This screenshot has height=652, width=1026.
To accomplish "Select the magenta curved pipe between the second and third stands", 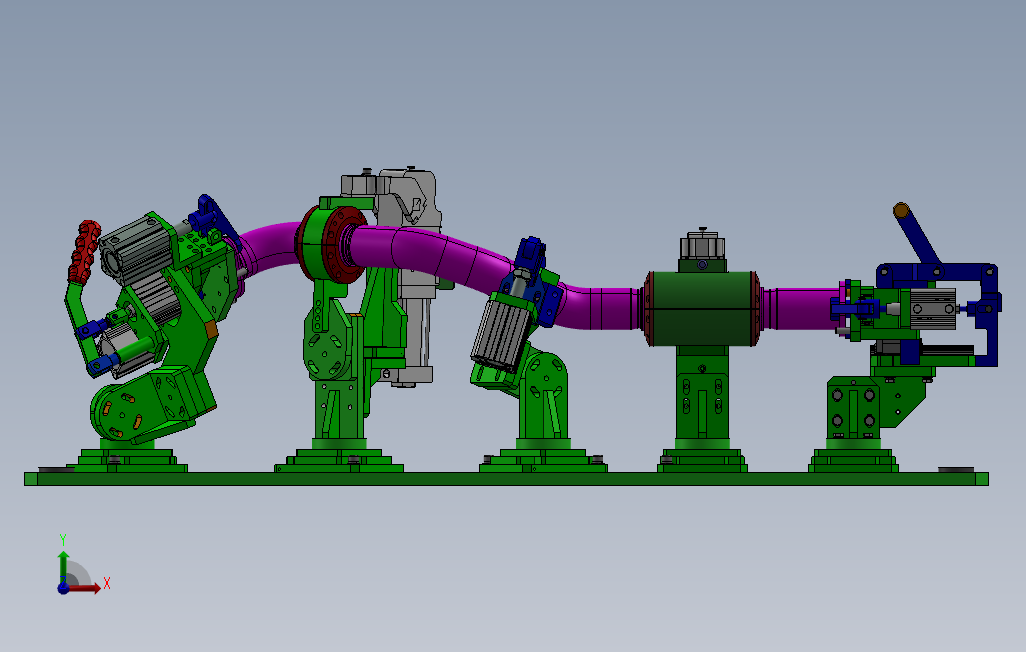I will click(432, 257).
